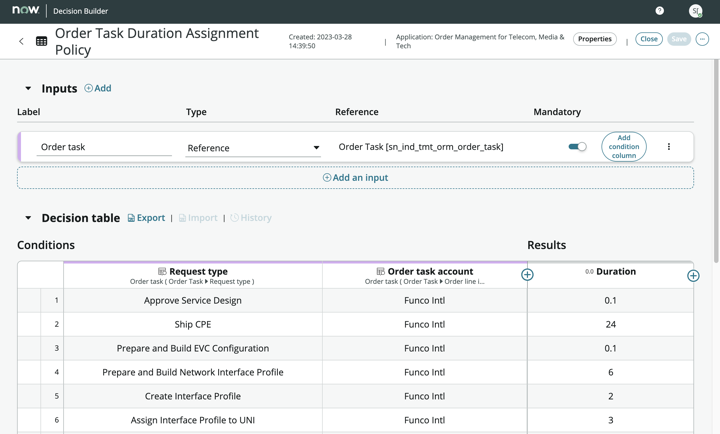720x434 pixels.
Task: Click the Properties button
Action: click(x=595, y=39)
